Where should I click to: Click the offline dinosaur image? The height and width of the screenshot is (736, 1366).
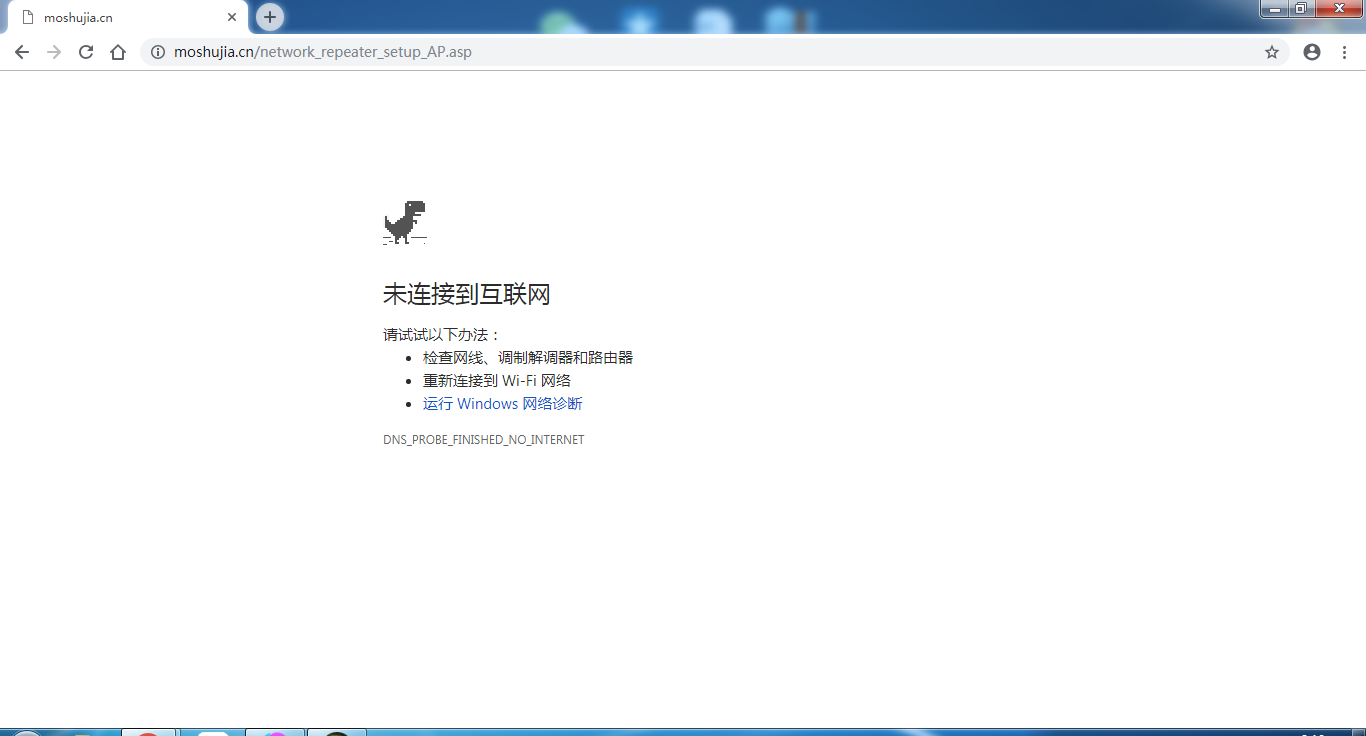pos(405,222)
